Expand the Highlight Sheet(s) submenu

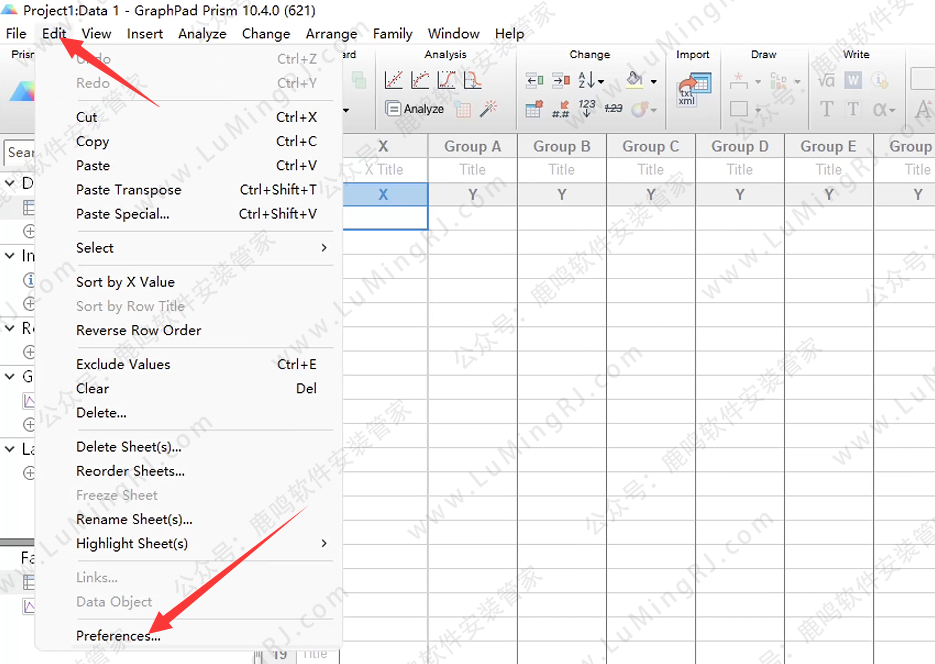pos(200,544)
